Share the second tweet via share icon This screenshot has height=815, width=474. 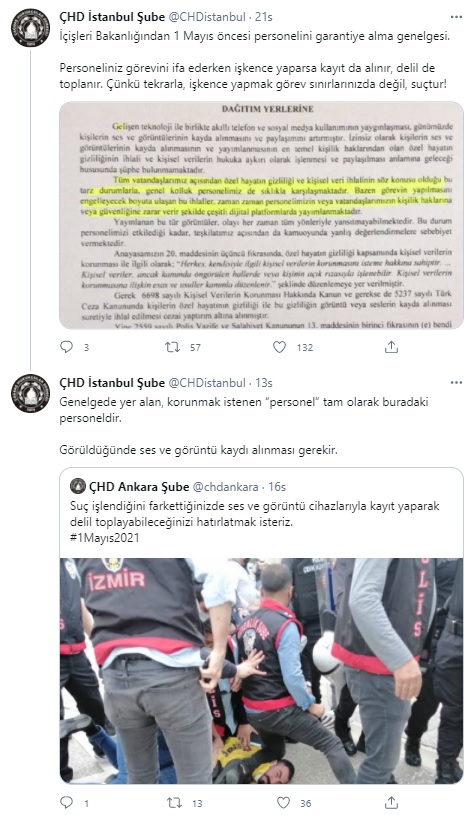tap(391, 803)
